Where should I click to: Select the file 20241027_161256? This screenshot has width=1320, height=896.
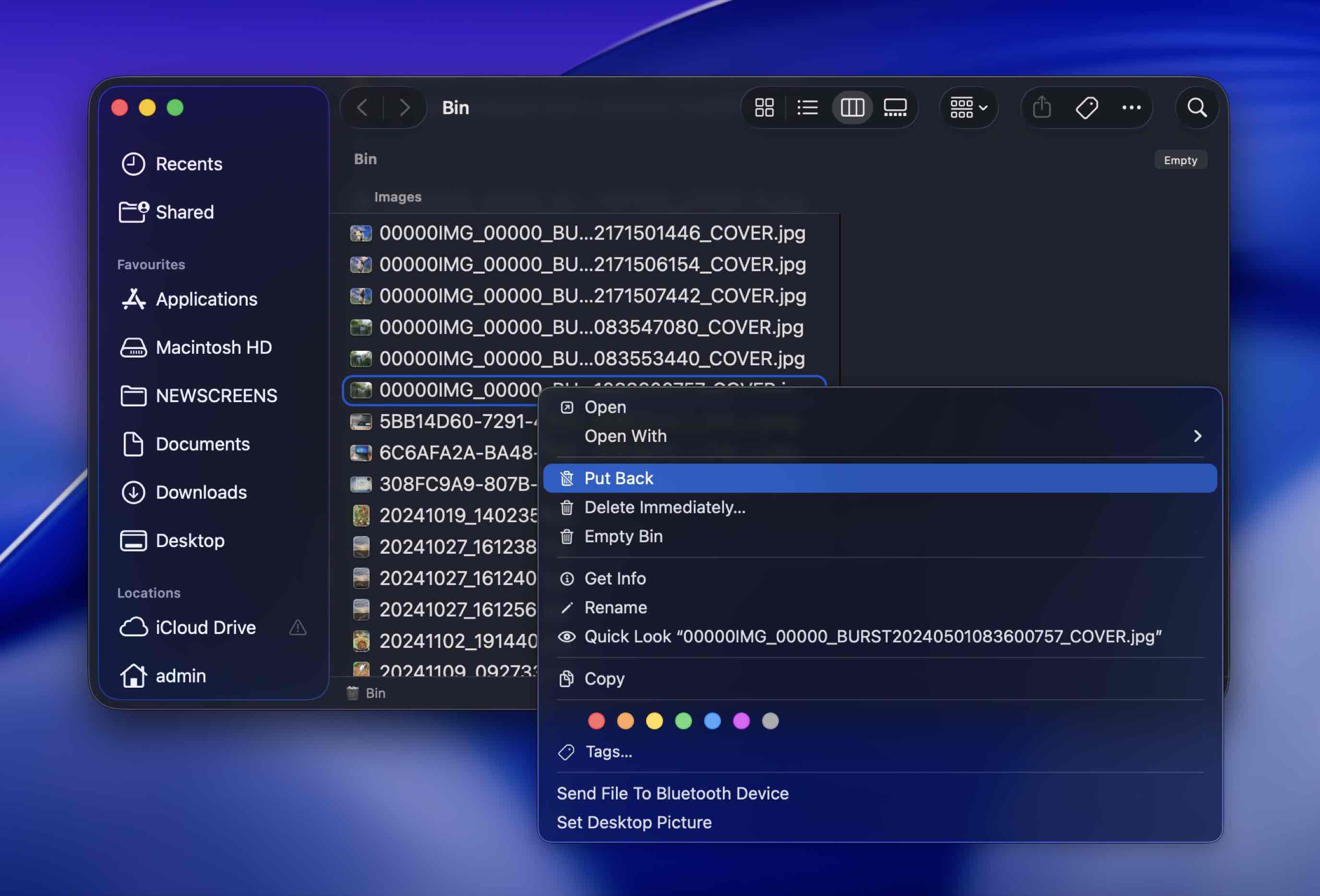[x=441, y=609]
